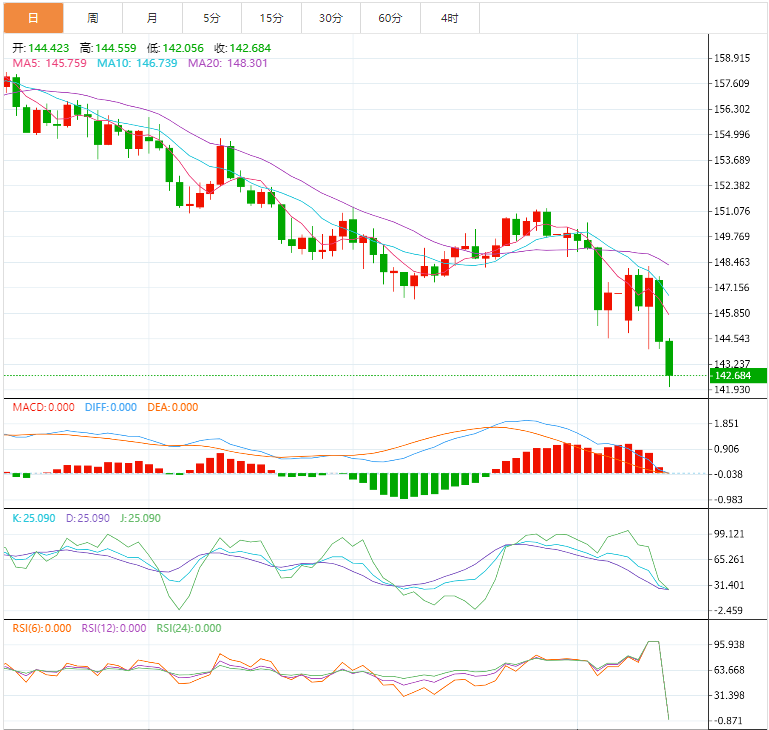The width and height of the screenshot is (769, 730).
Task: Click the J: 25.090 label
Action: click(140, 518)
